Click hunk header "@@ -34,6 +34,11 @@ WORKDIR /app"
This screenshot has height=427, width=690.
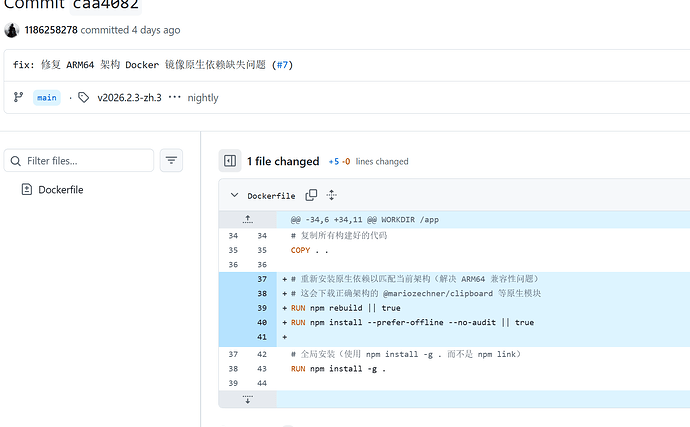(364, 220)
